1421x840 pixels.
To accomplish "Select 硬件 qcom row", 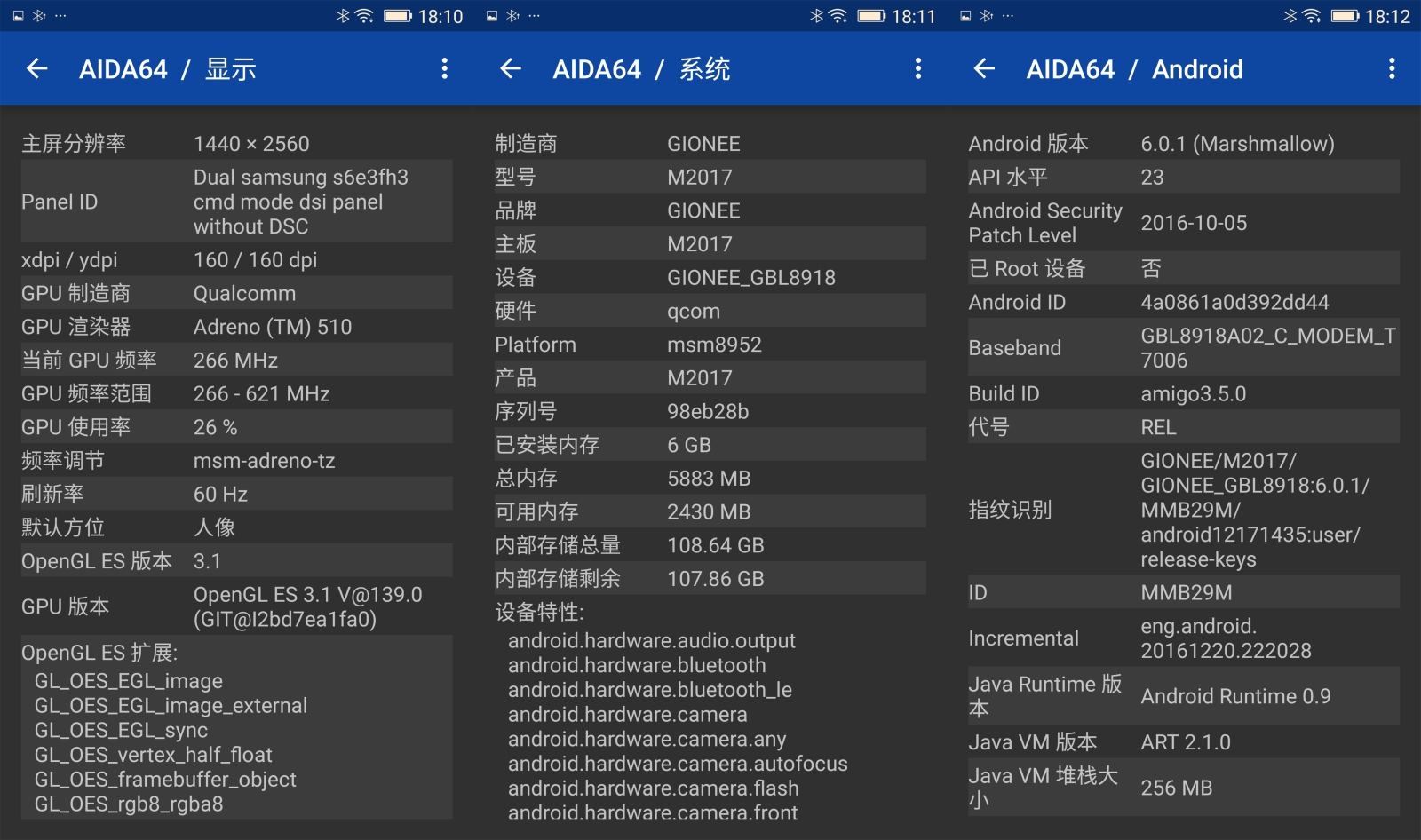I will pos(710,311).
